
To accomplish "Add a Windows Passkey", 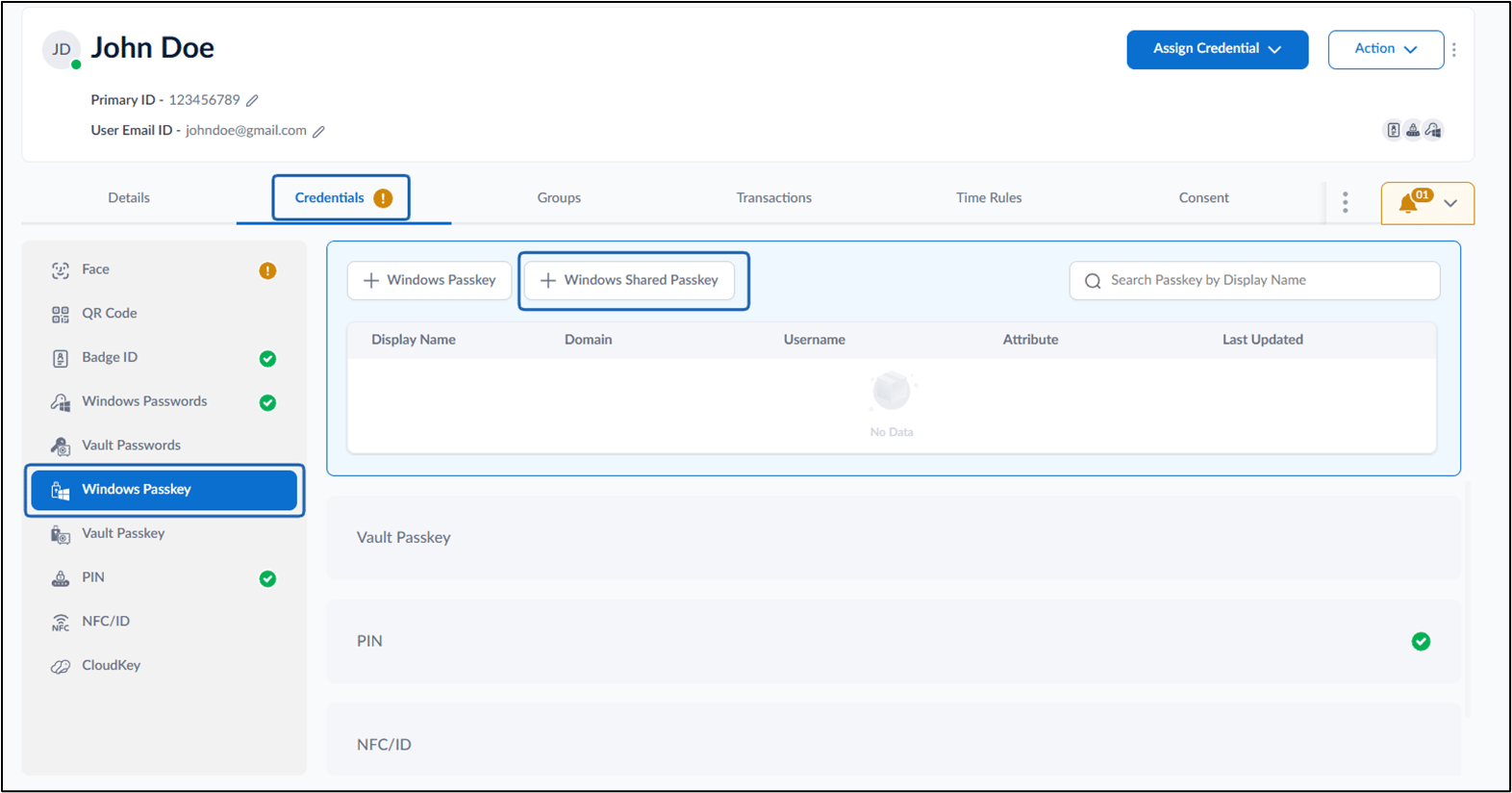I will coord(430,280).
